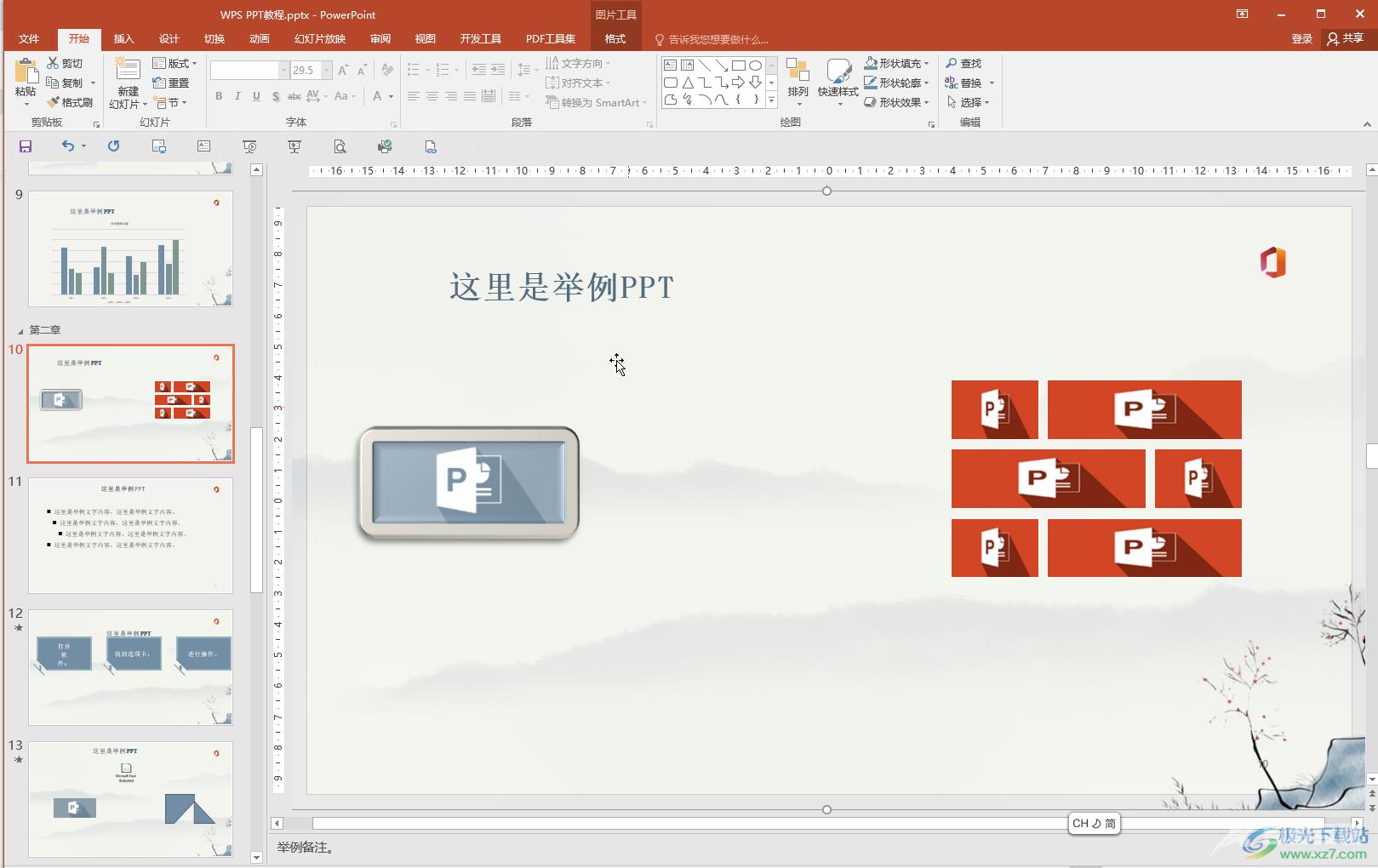
Task: Start slideshow from current slide icon
Action: (x=294, y=146)
